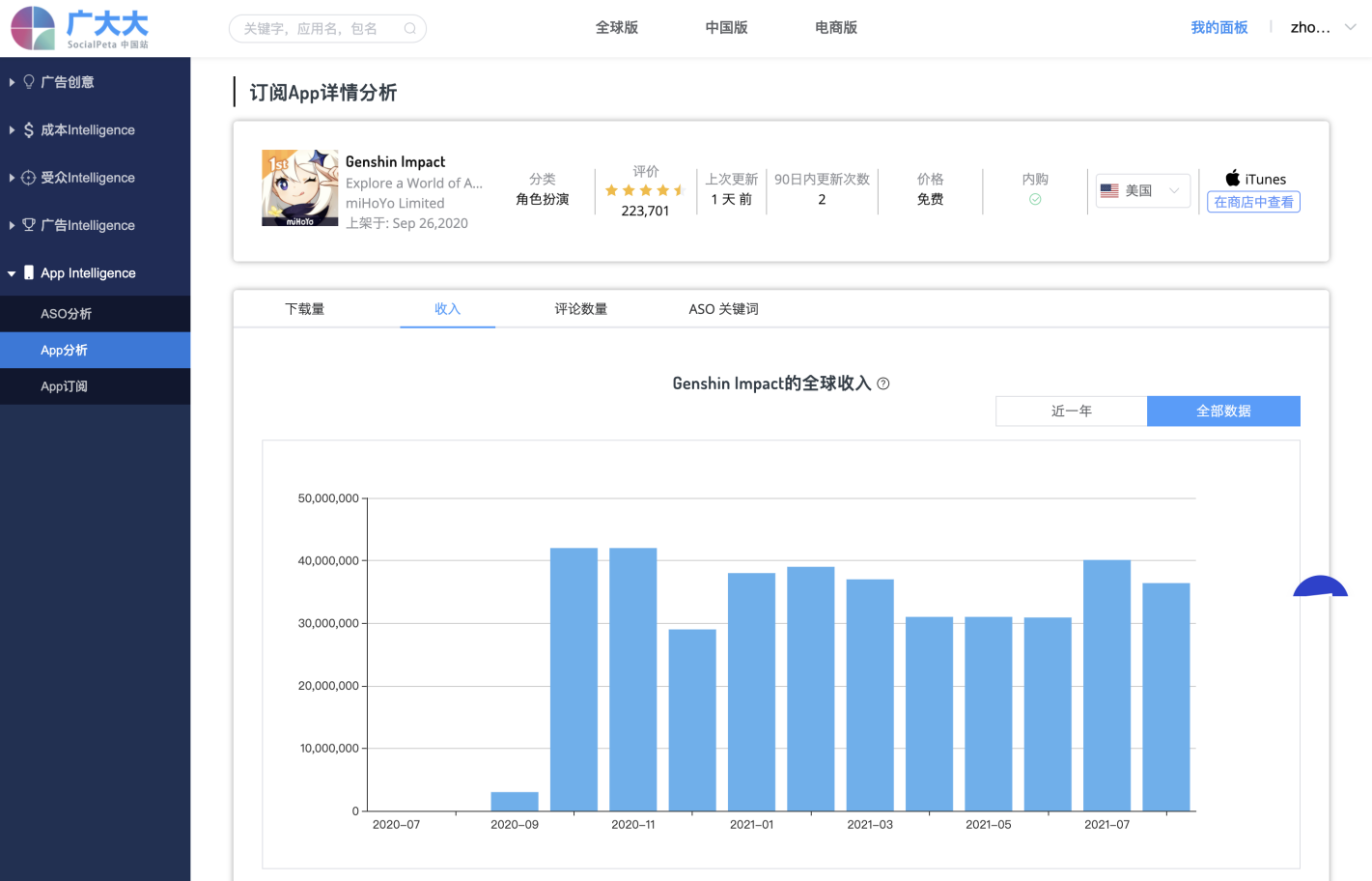Click 在商店中查看 button
Image resolution: width=1372 pixels, height=881 pixels.
point(1253,202)
